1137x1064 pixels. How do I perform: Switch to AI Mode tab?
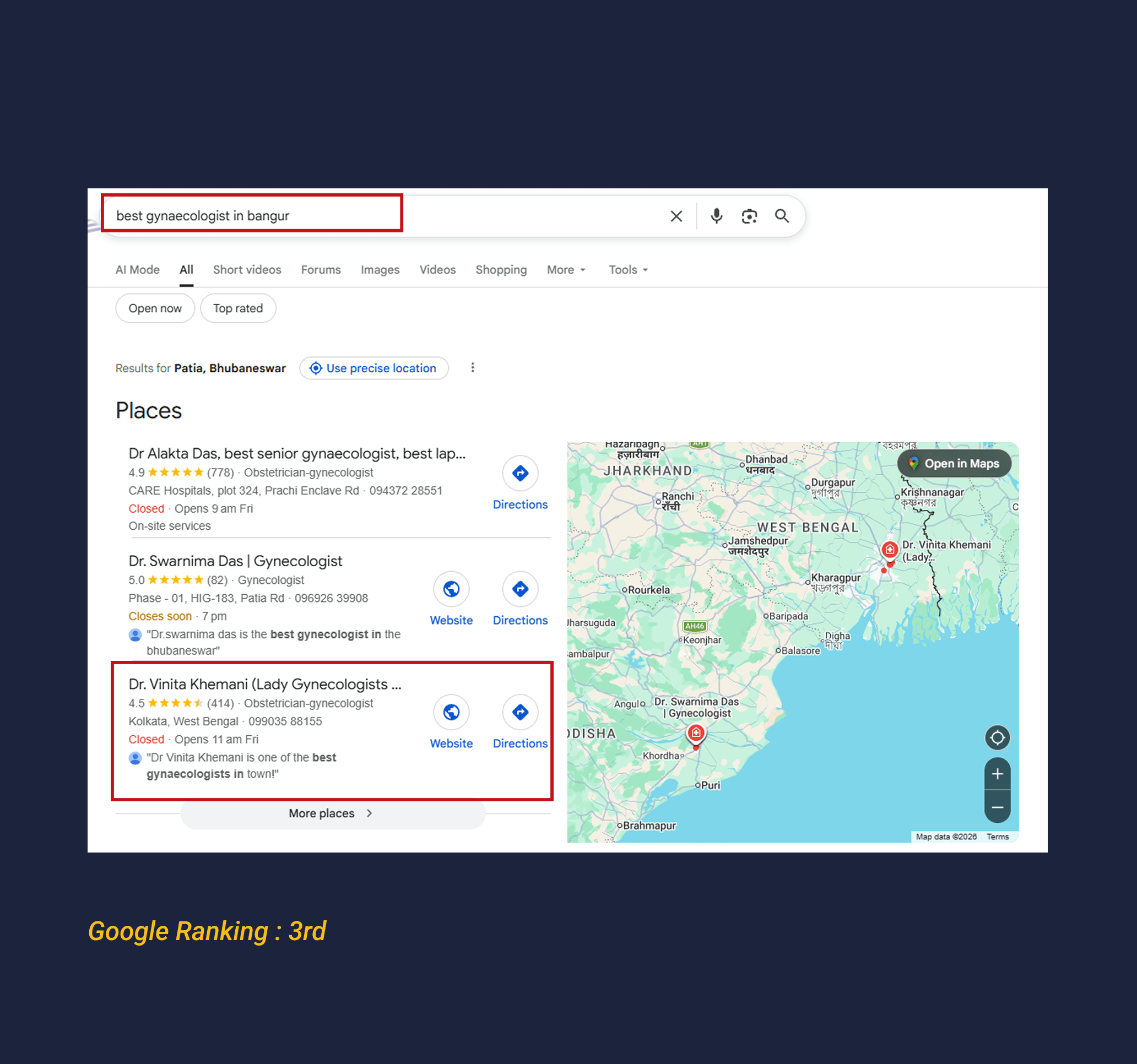(137, 270)
